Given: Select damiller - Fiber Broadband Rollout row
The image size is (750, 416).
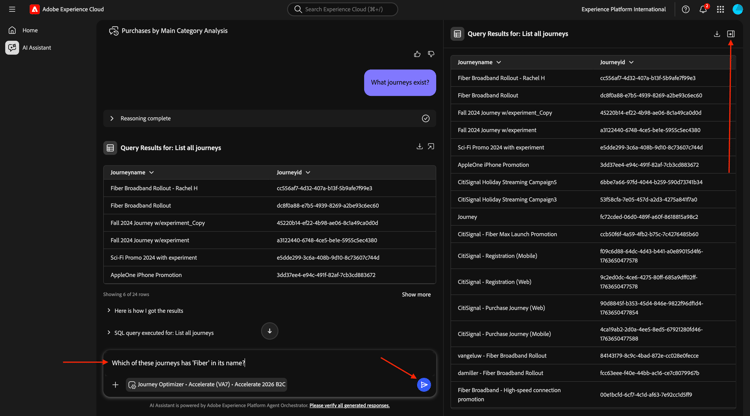Looking at the screenshot, I should (593, 373).
